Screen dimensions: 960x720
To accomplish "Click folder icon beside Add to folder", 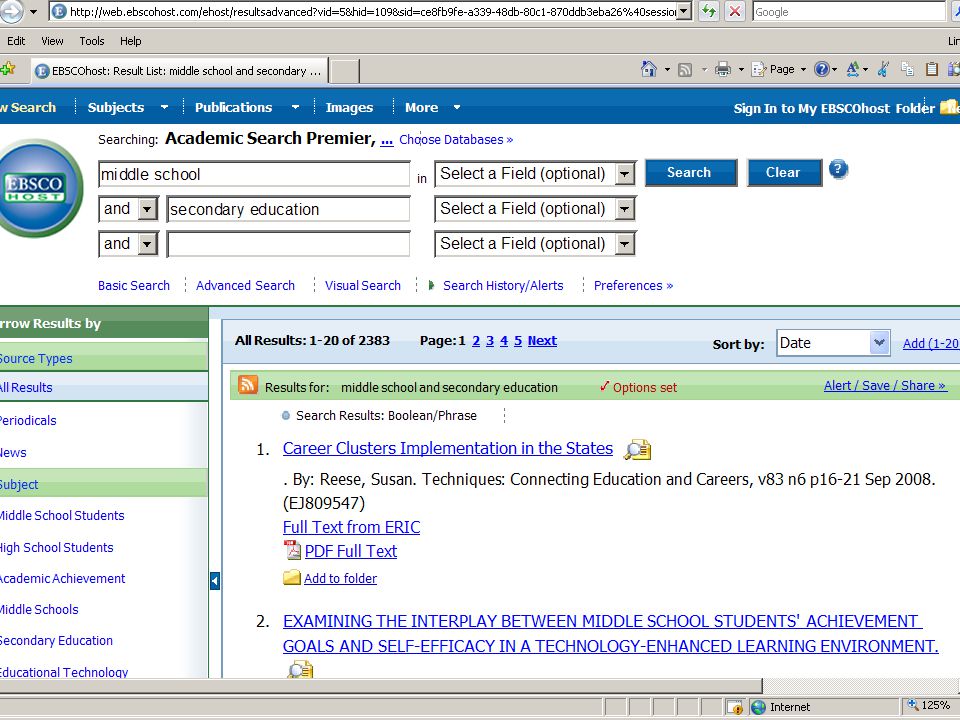I will click(291, 577).
